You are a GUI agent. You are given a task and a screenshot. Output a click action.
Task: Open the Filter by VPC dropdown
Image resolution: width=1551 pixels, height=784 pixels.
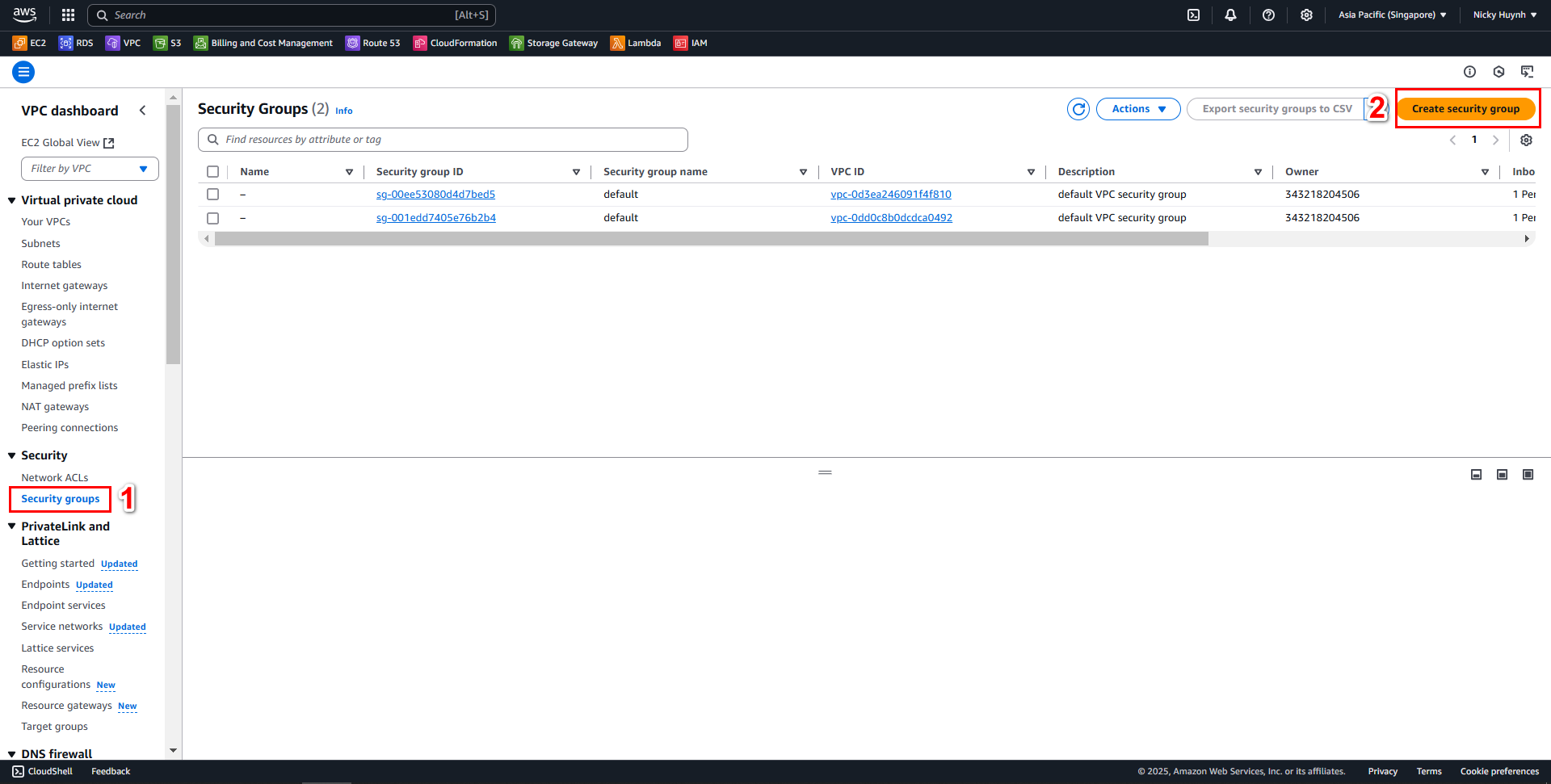pyautogui.click(x=90, y=169)
